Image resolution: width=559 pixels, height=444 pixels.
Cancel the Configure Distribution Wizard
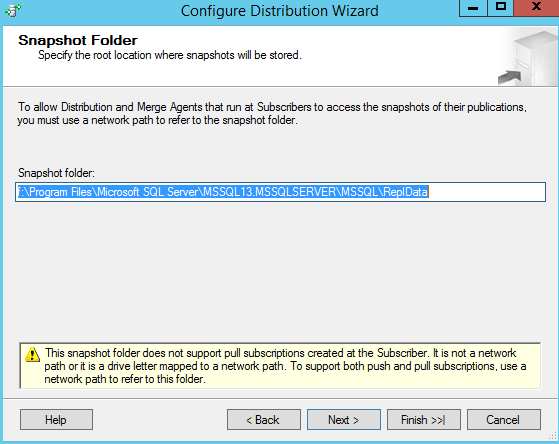504,420
